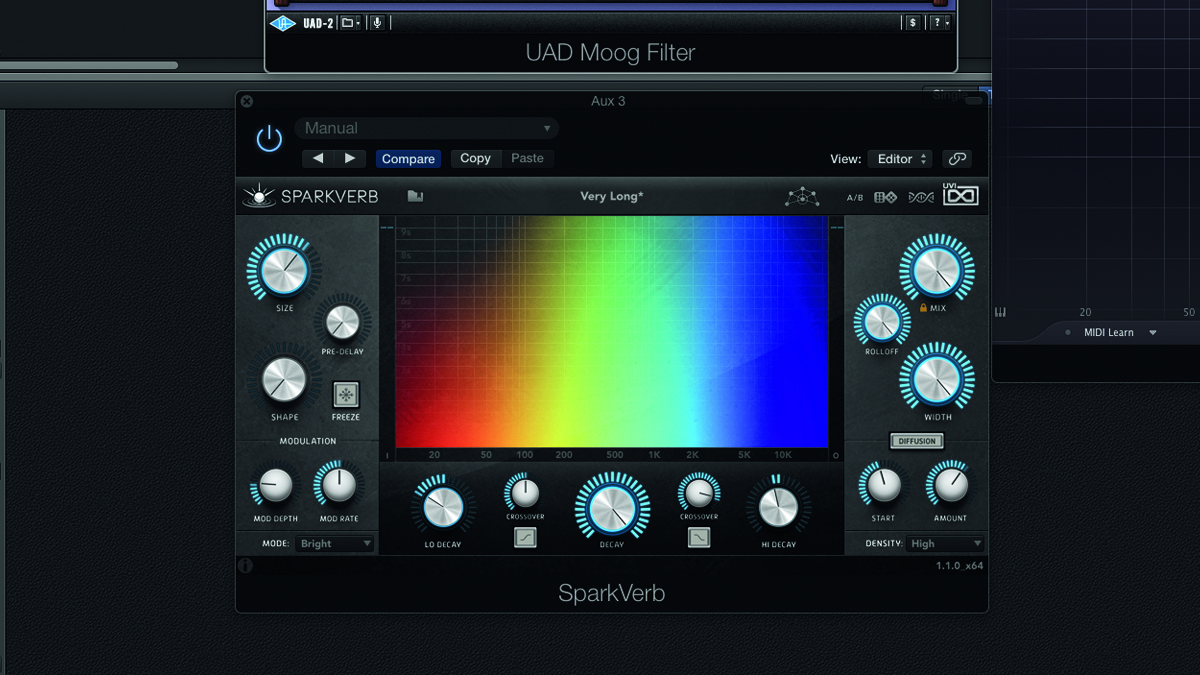The height and width of the screenshot is (675, 1200).
Task: Click the decay spectrum color display
Action: (612, 333)
